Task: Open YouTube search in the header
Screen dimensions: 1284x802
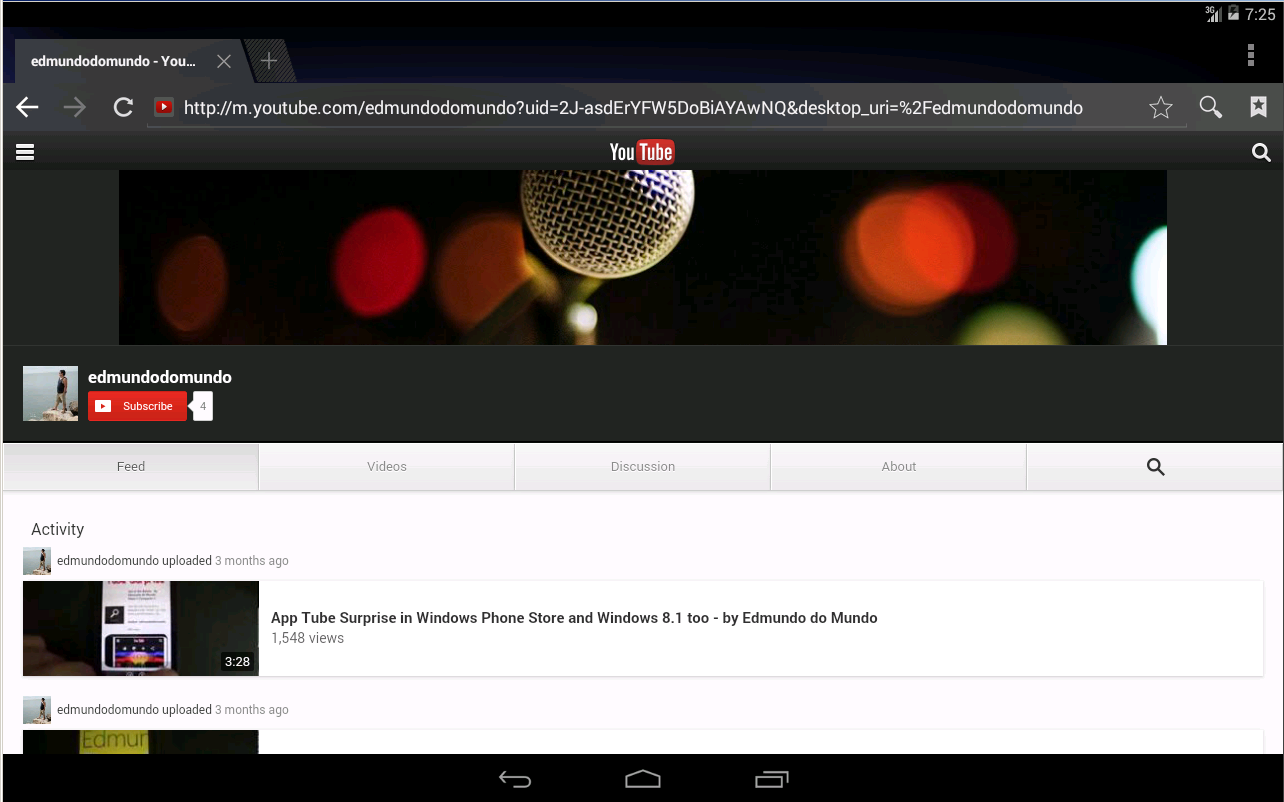Action: (1261, 152)
